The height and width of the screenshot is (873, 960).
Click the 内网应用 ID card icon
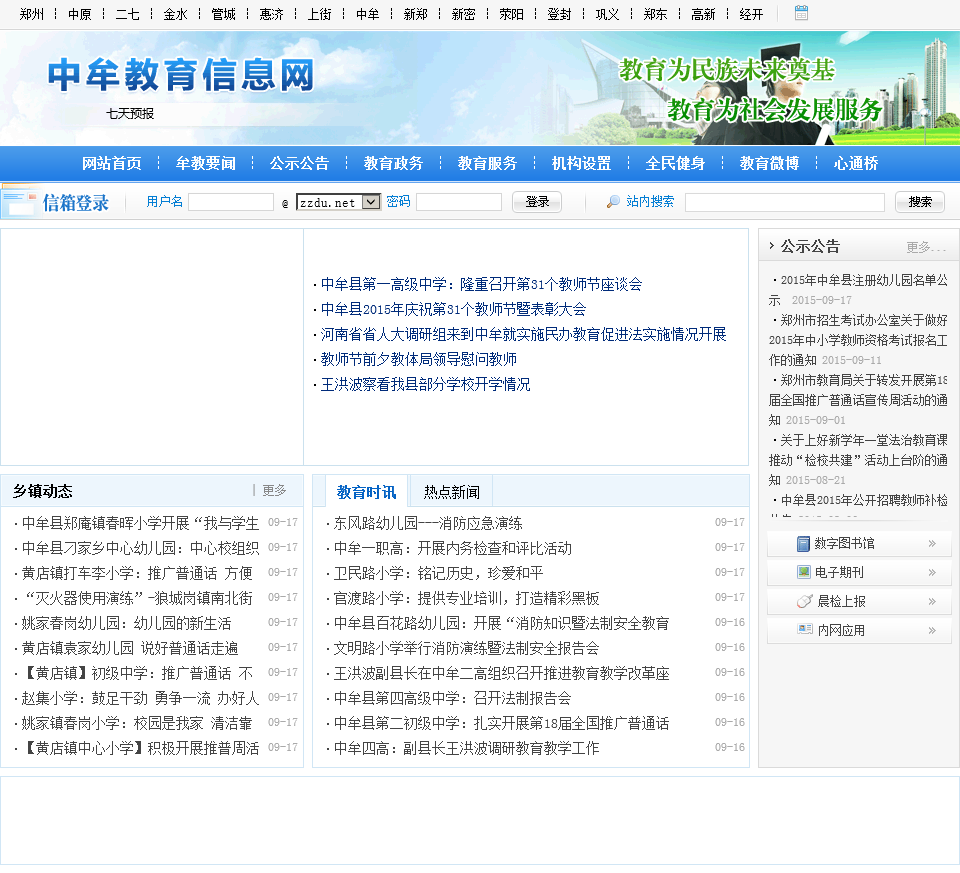click(804, 630)
